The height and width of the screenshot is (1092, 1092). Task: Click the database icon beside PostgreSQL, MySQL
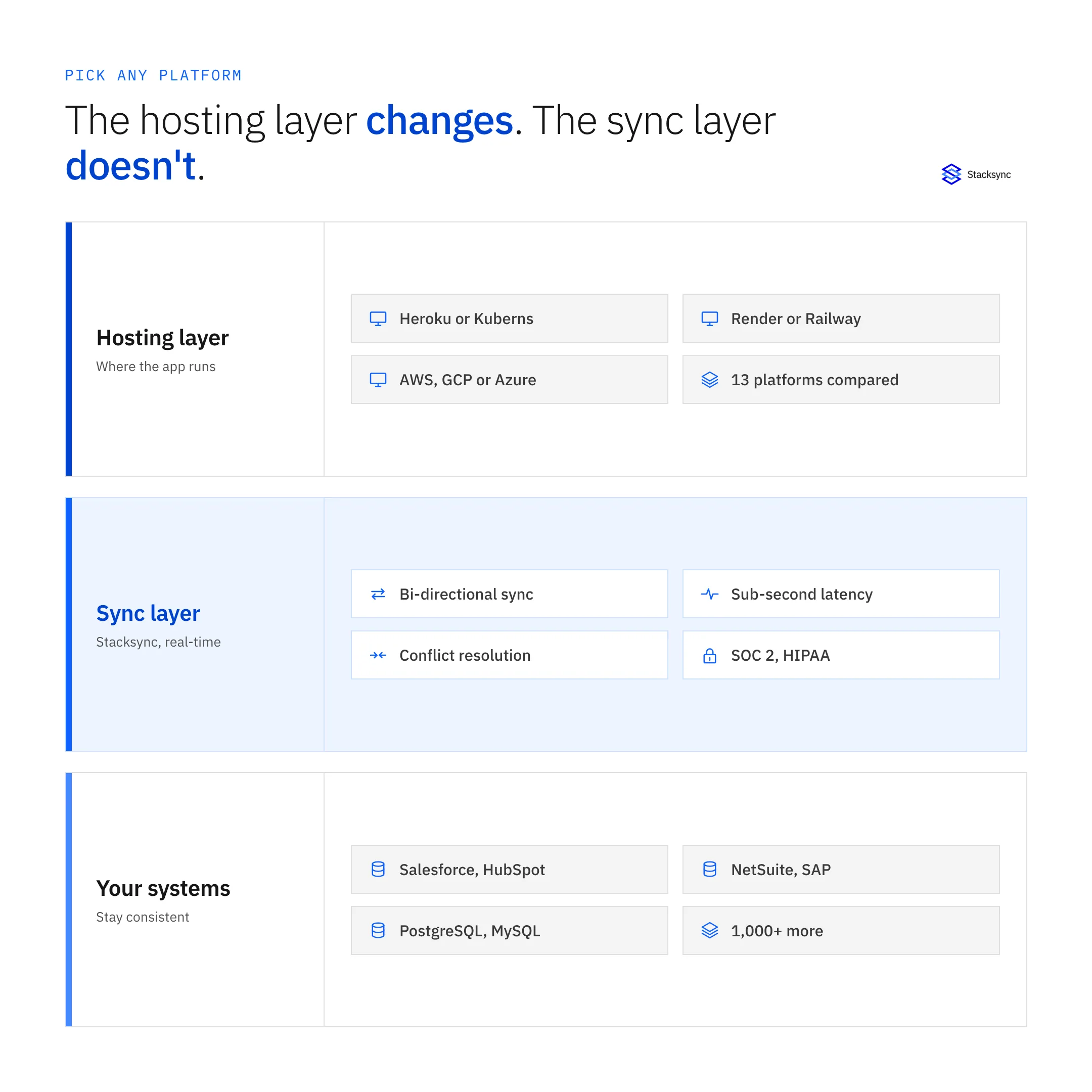(378, 930)
